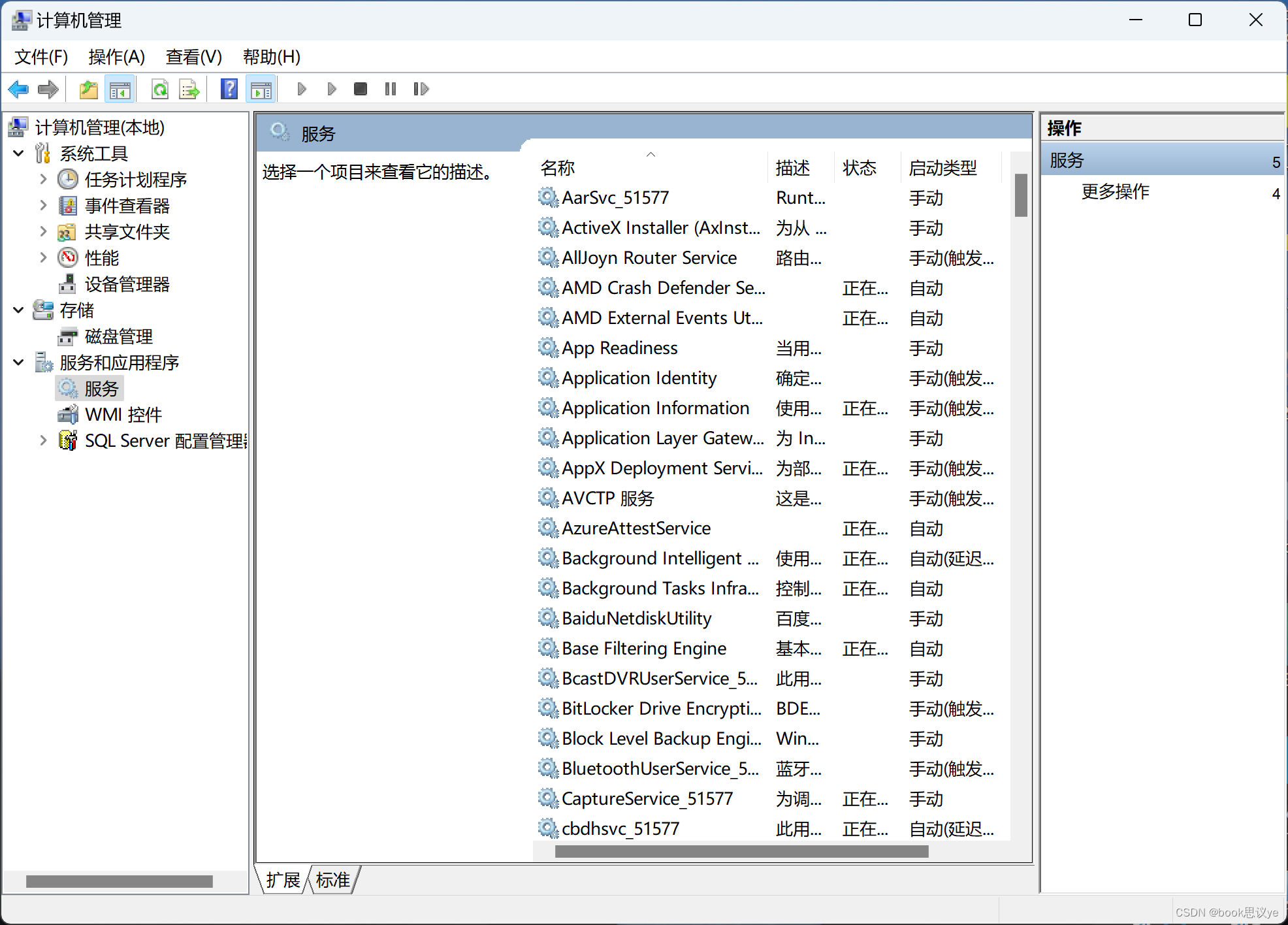Click the Refresh toolbar icon
This screenshot has width=1288, height=925.
coord(160,89)
